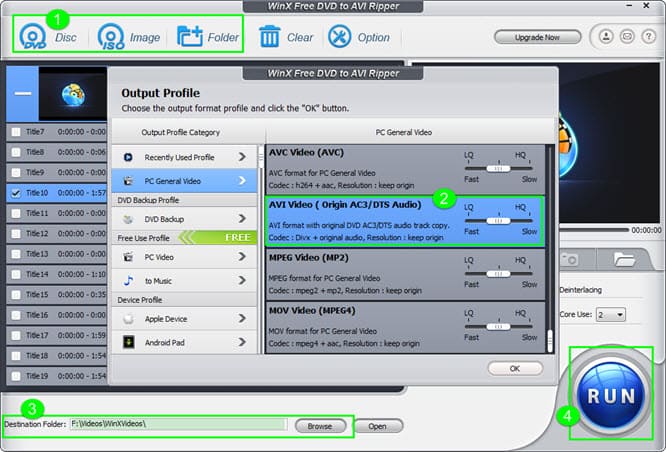666x452 pixels.
Task: Click the DVD Backup disc icon
Action: point(128,219)
